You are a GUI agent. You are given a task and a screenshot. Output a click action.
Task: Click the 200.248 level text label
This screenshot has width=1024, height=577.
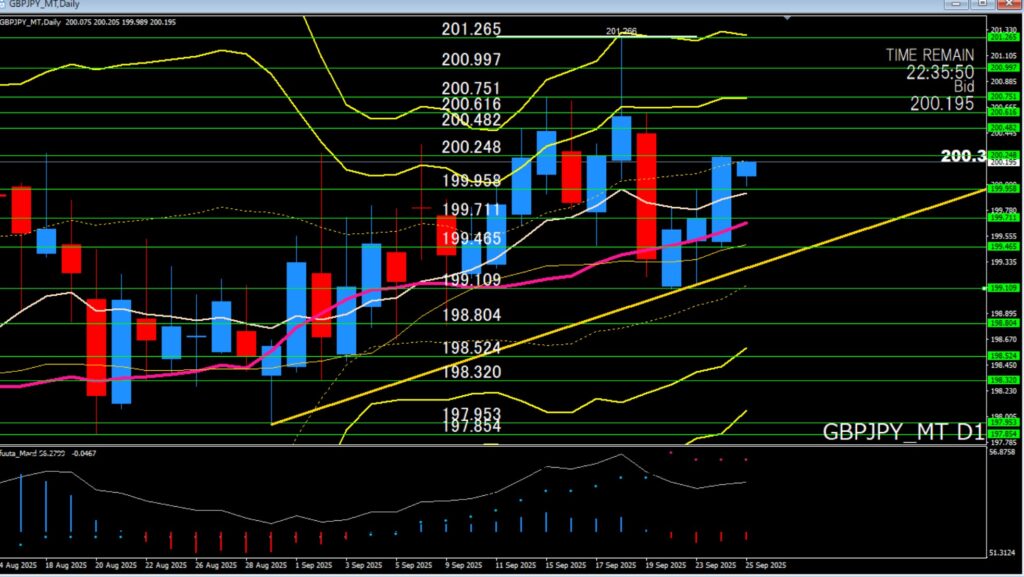point(471,147)
